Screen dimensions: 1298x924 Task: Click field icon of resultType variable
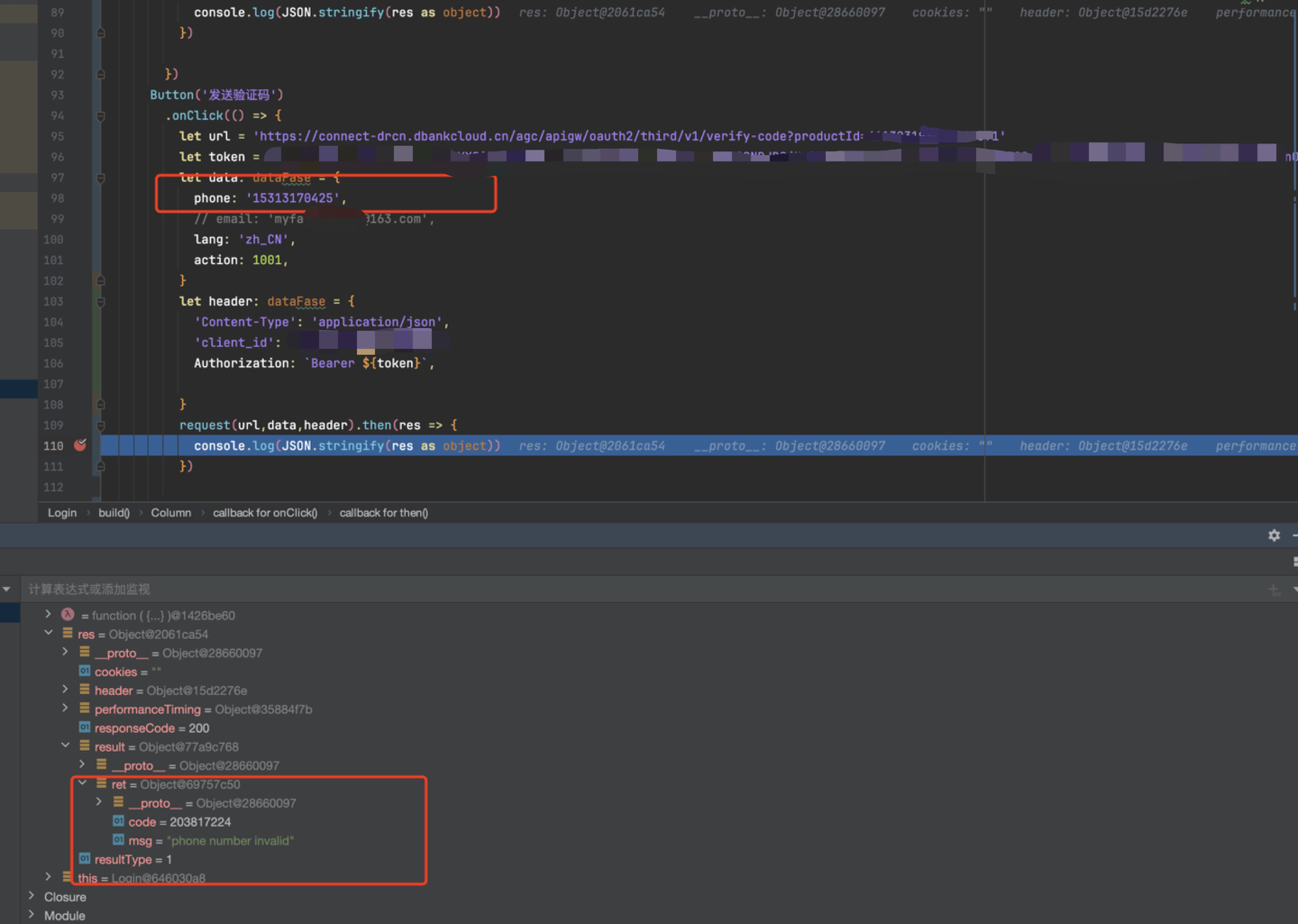85,859
